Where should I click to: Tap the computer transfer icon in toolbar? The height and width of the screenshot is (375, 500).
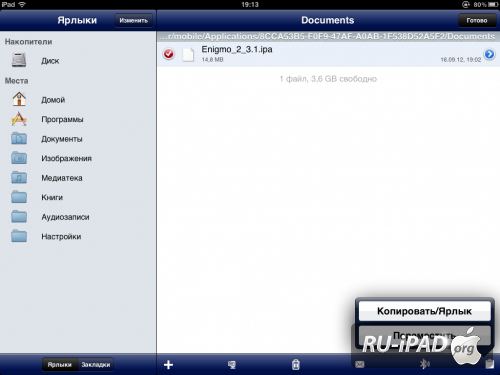coord(232,365)
